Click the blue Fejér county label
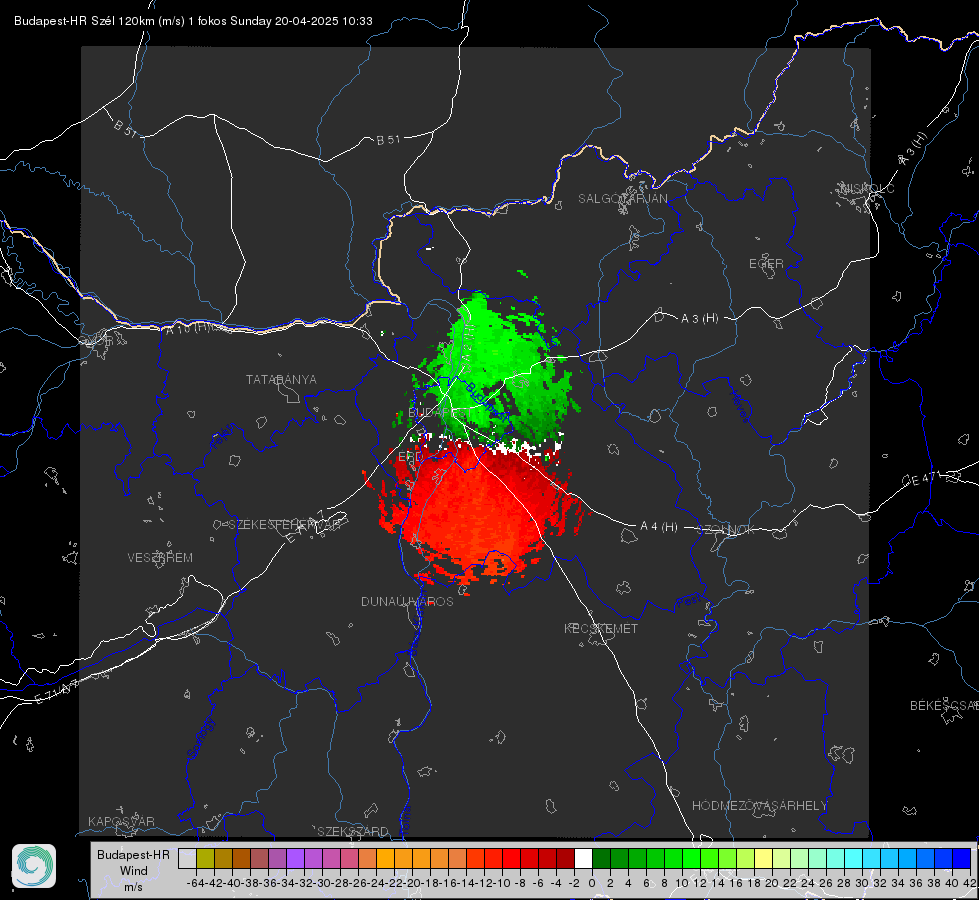The image size is (979, 900). click(224, 437)
